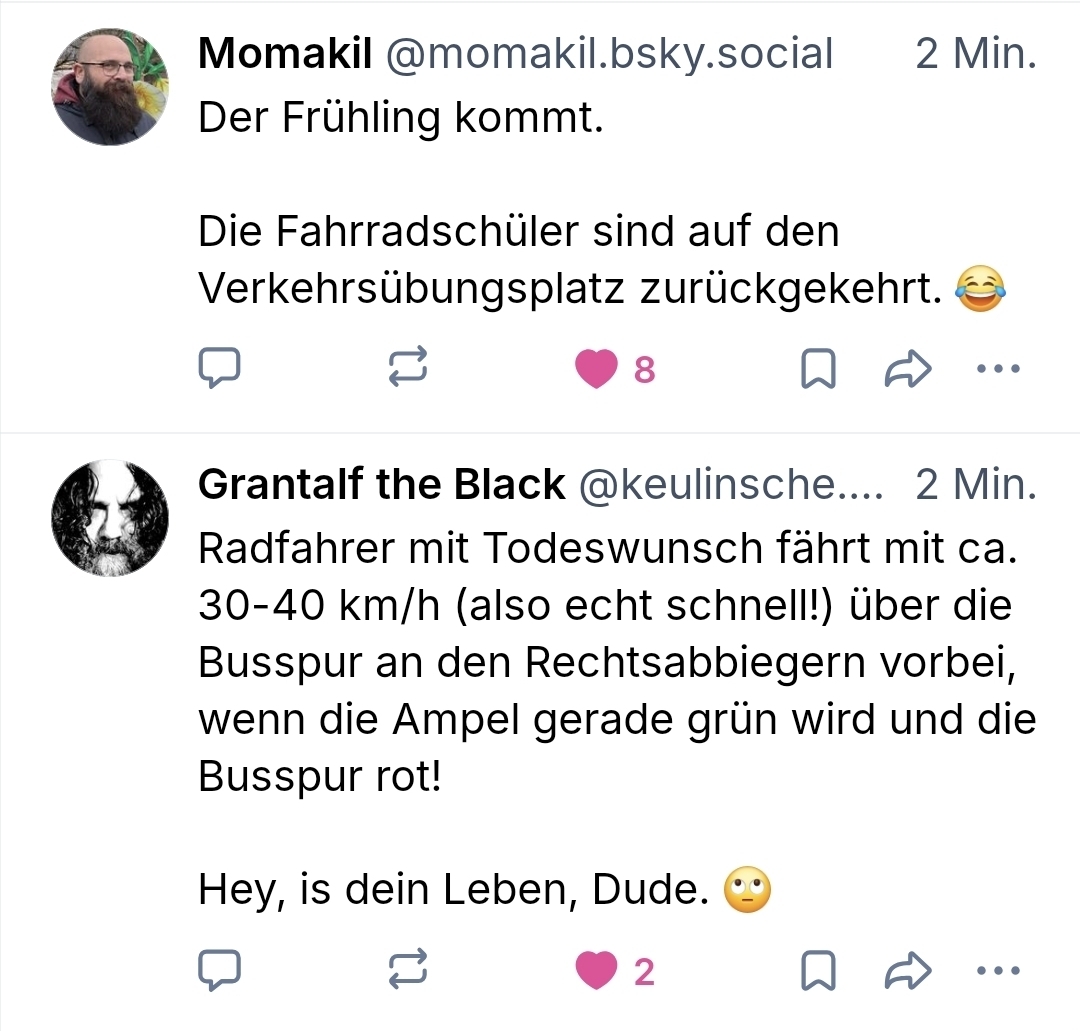
Task: Share Grantalf the Black's post
Action: 908,970
